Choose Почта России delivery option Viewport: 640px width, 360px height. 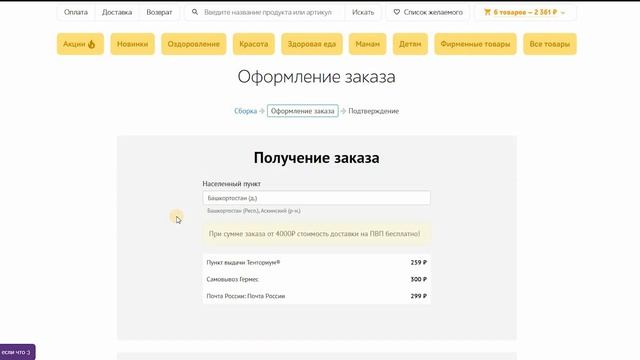(x=316, y=296)
